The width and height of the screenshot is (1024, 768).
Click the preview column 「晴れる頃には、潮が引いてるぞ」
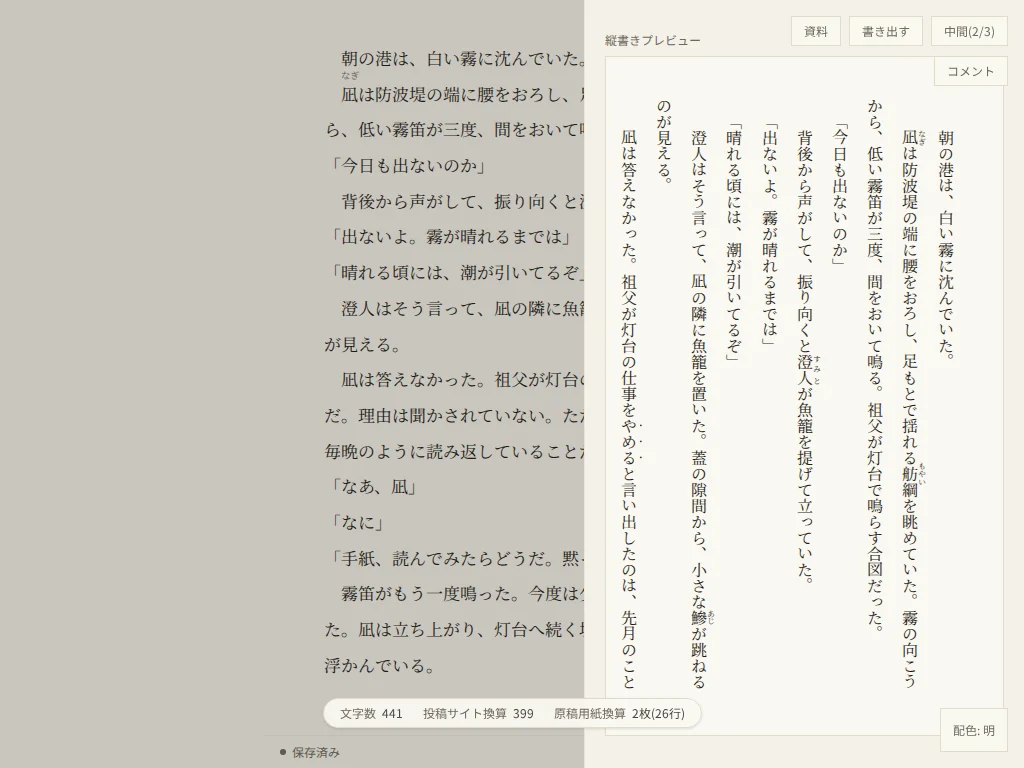point(734,242)
